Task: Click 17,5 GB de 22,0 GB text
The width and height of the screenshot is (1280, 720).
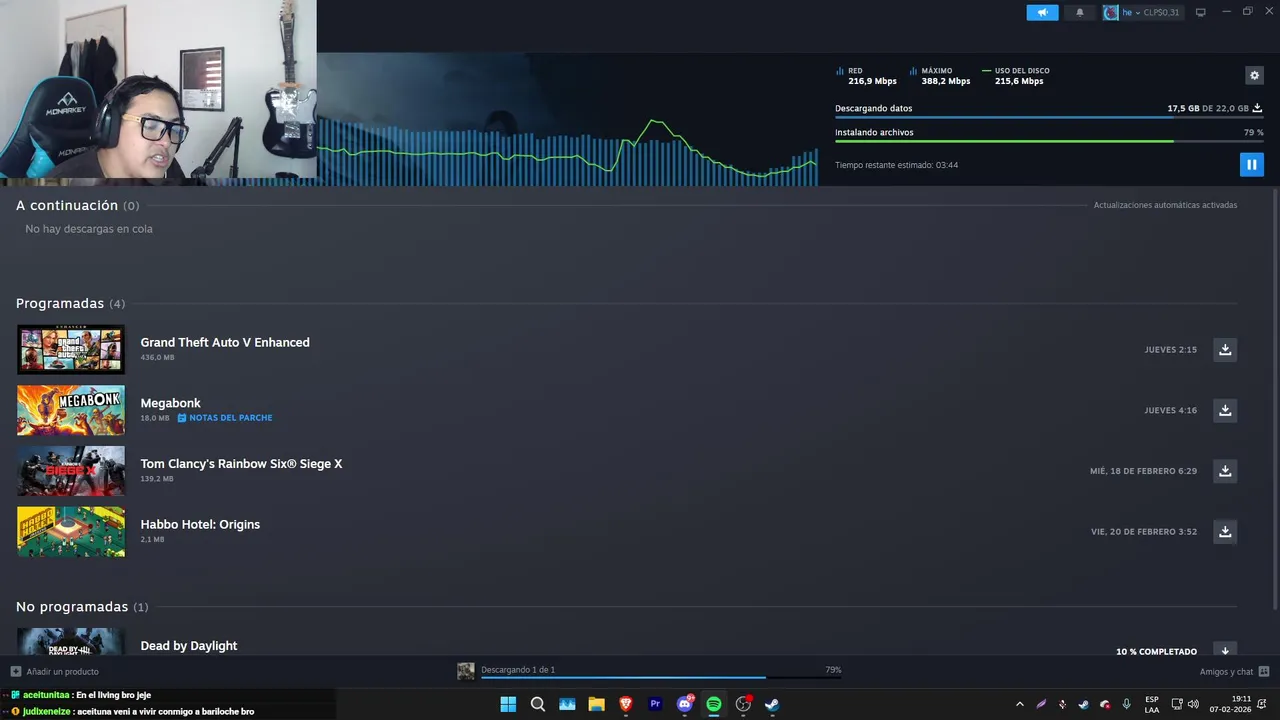Action: click(1208, 108)
